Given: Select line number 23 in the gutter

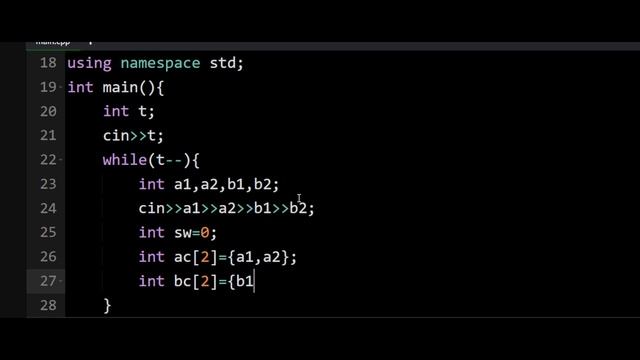Looking at the screenshot, I should (x=48, y=184).
